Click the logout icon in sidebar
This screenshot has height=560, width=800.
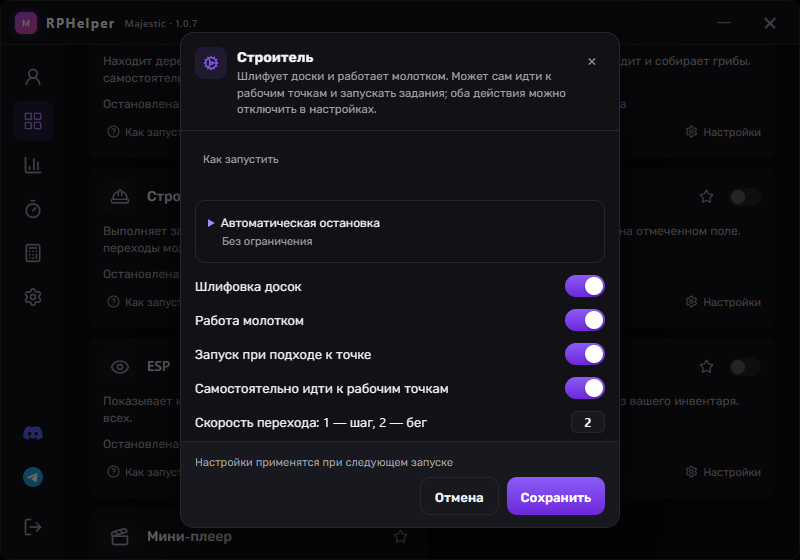(33, 527)
